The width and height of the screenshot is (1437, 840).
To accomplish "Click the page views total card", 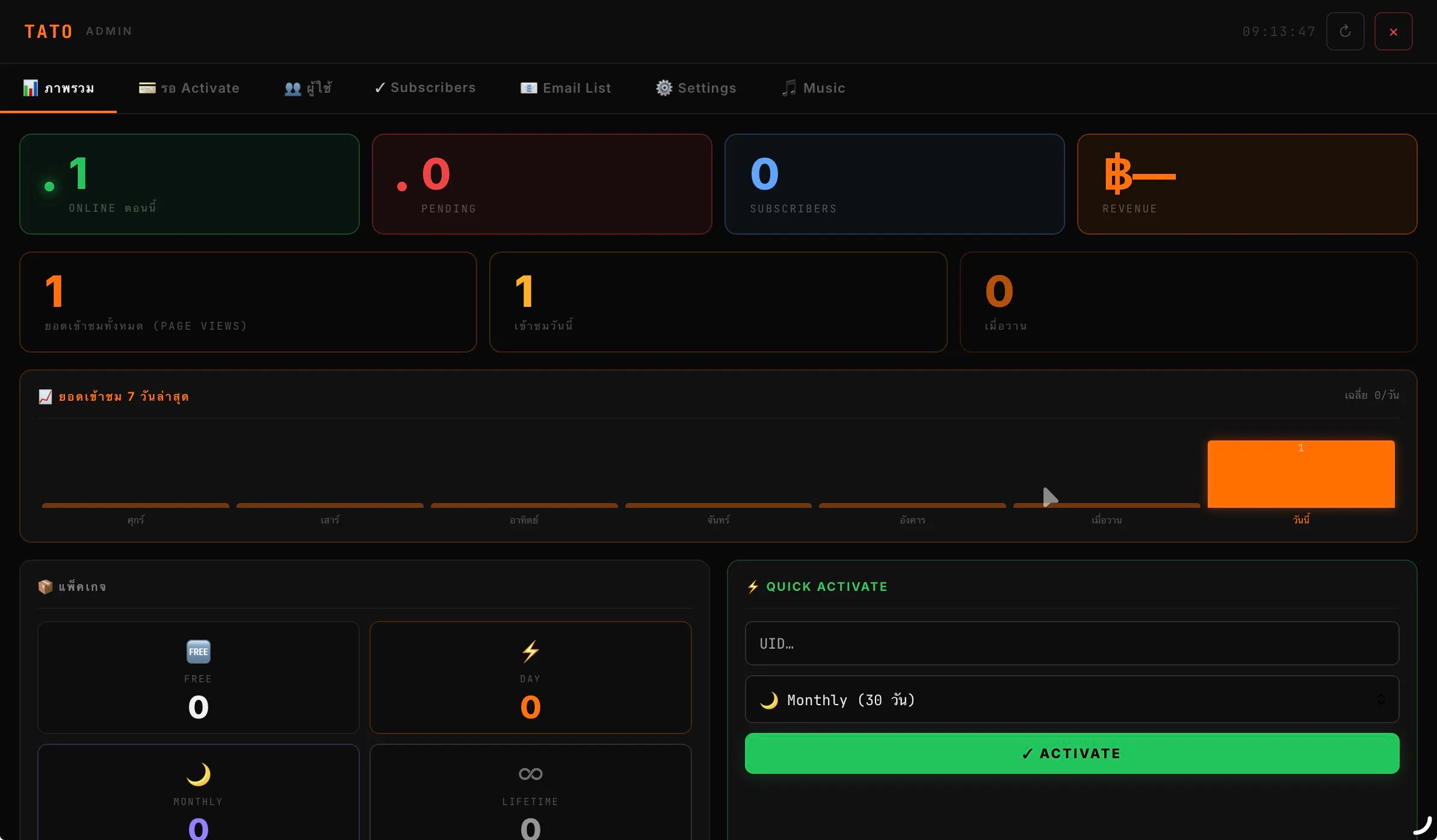I will [248, 302].
